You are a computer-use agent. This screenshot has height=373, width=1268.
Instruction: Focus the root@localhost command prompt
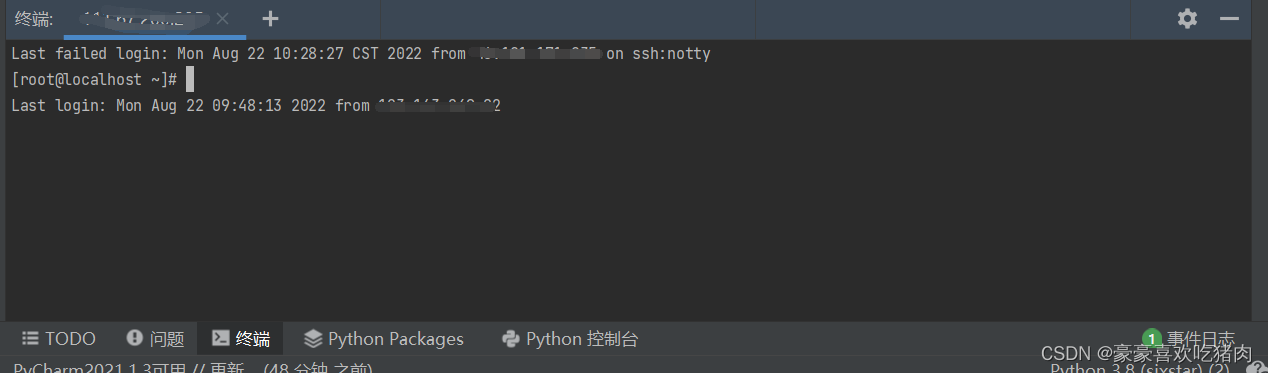click(95, 79)
